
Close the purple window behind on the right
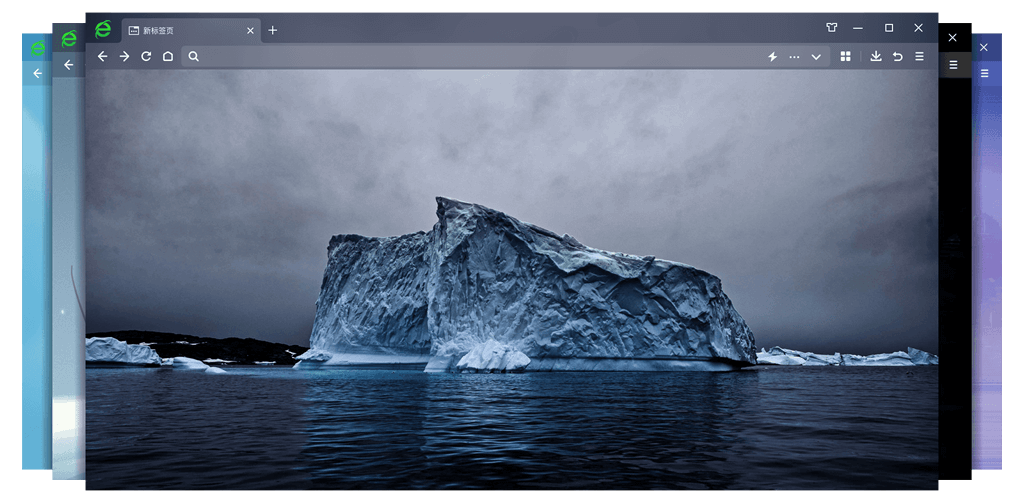pos(984,47)
